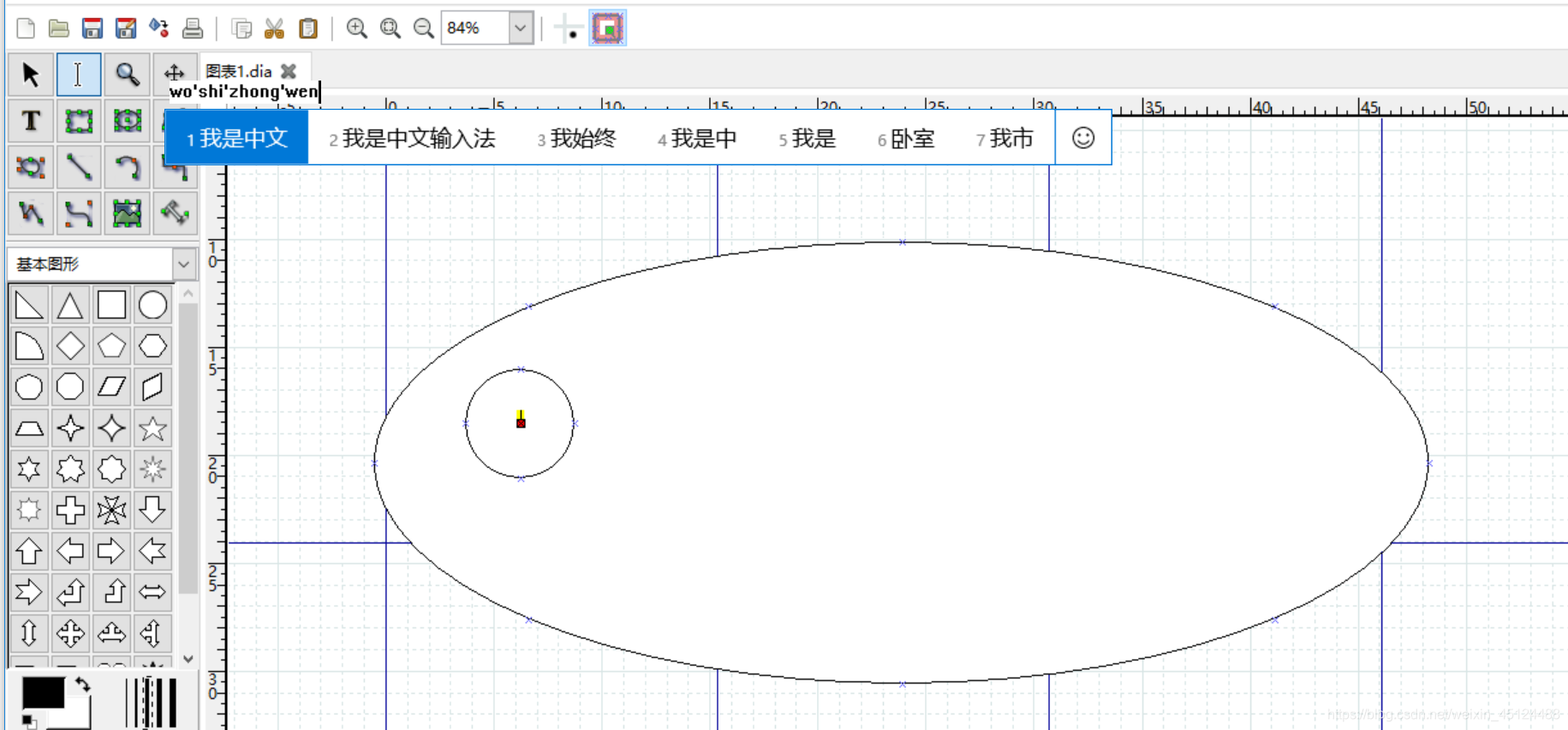Screen dimensions: 1568x730
Task: Select the Modify arrow tool
Action: click(x=31, y=75)
